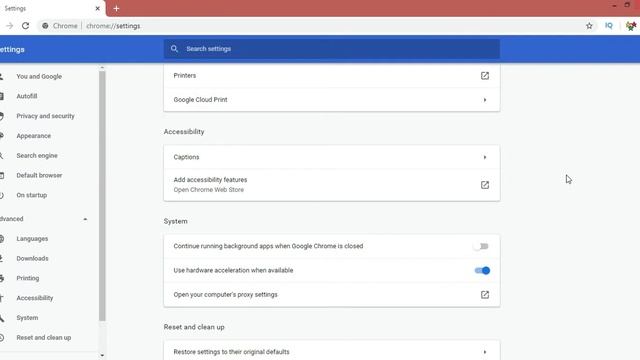This screenshot has height=360, width=640.
Task: Open Search engine settings
Action: tap(37, 156)
